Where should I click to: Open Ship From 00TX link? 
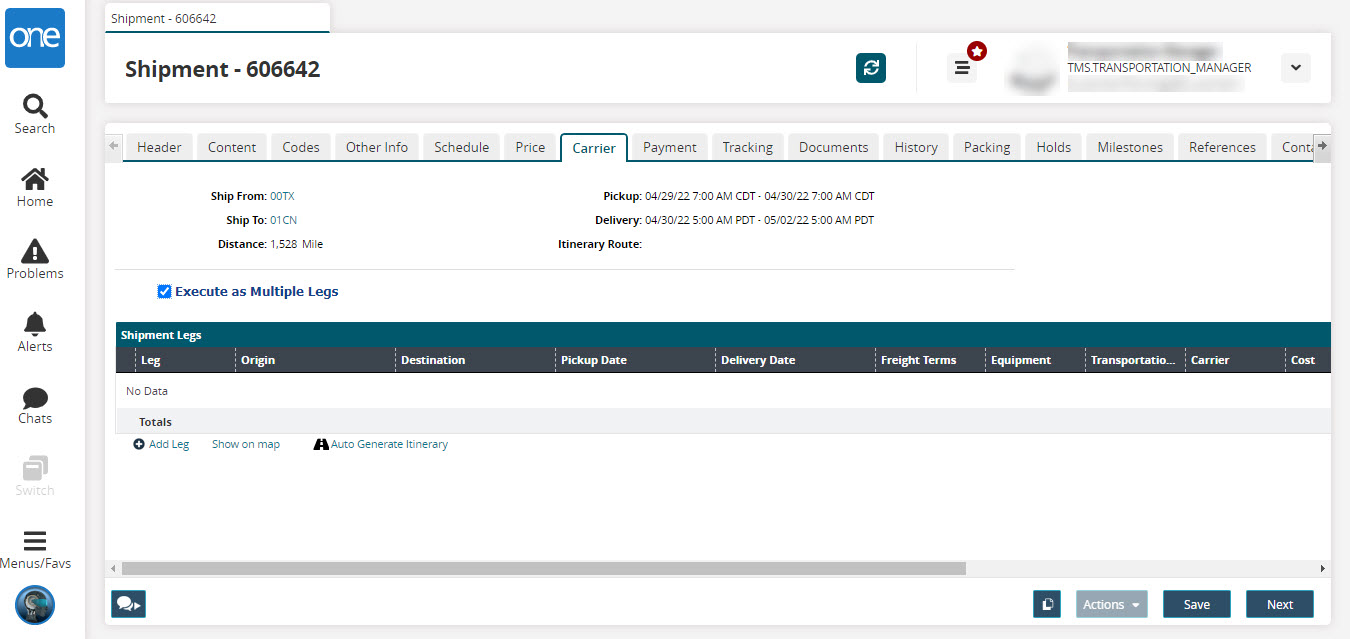pyautogui.click(x=282, y=196)
